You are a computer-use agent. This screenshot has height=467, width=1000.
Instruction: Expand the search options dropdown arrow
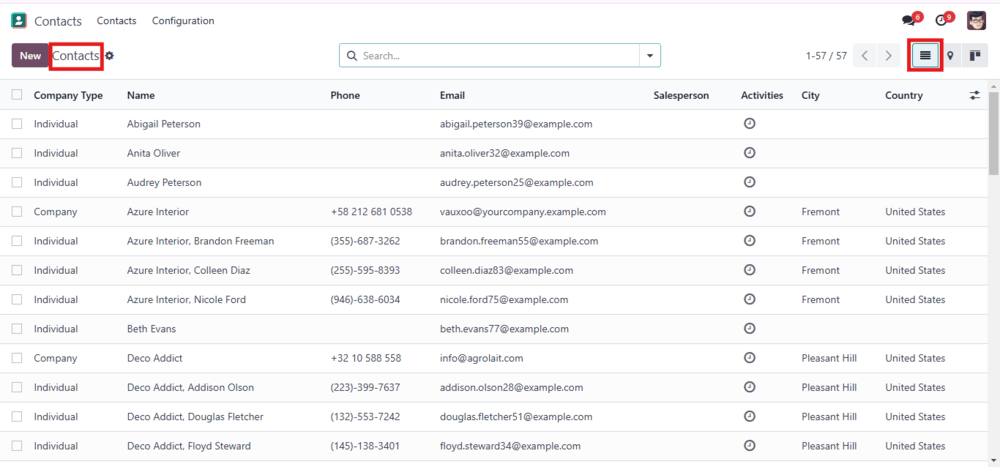[x=650, y=56]
